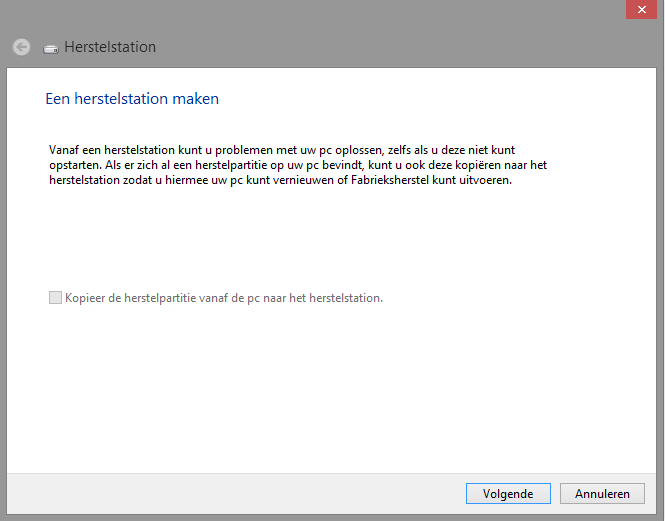Click the line starting 'herstelstation zodat u hiermee'

pyautogui.click(x=280, y=181)
